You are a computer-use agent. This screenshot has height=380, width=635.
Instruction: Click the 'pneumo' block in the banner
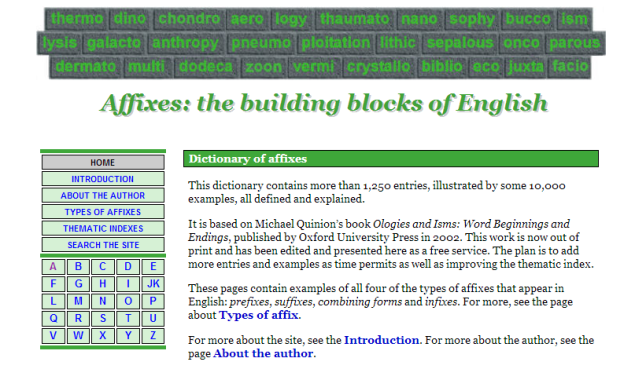pos(261,43)
